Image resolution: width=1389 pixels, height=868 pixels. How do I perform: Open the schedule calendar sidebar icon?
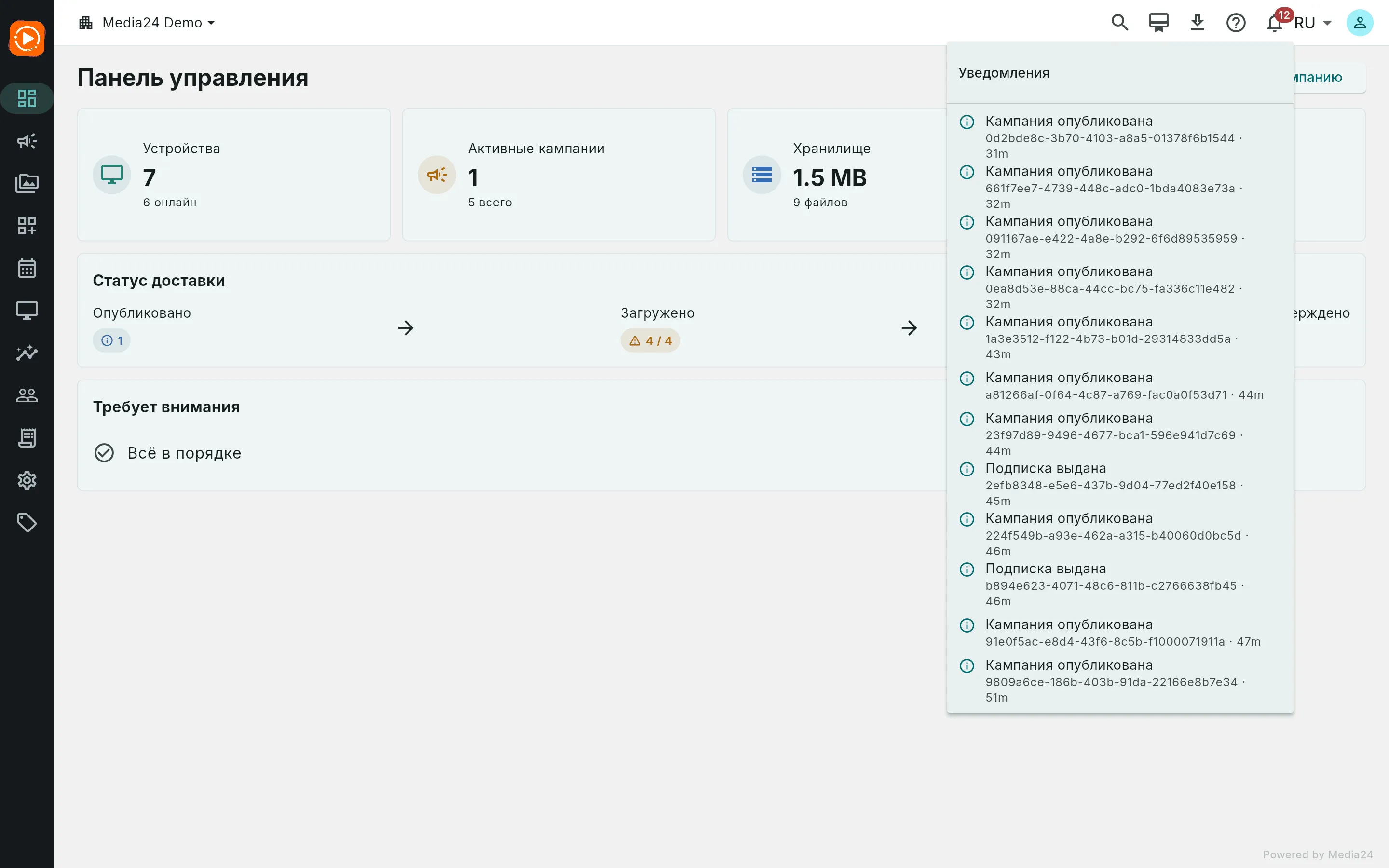point(27,268)
